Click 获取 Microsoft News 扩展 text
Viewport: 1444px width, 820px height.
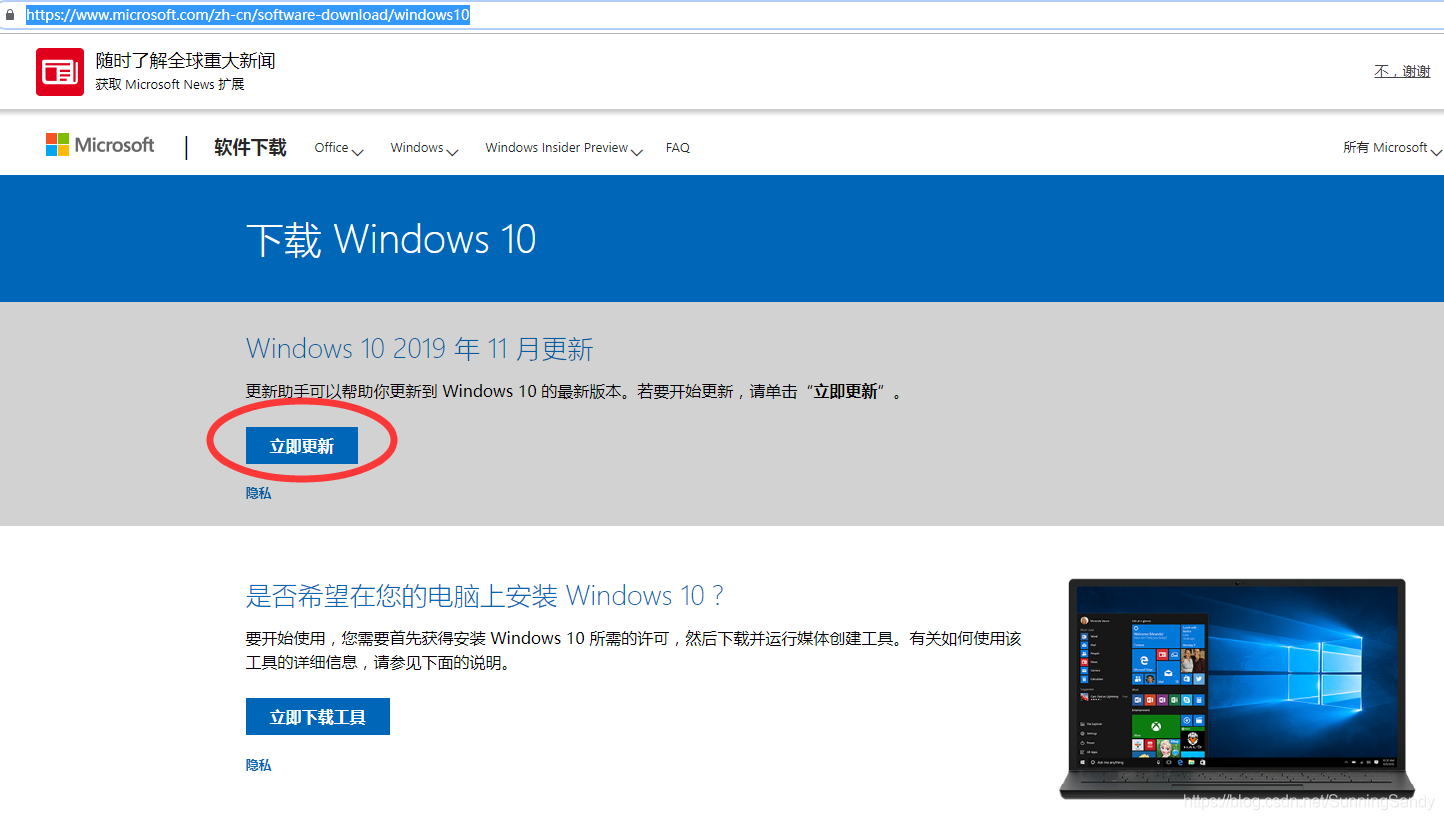(170, 85)
